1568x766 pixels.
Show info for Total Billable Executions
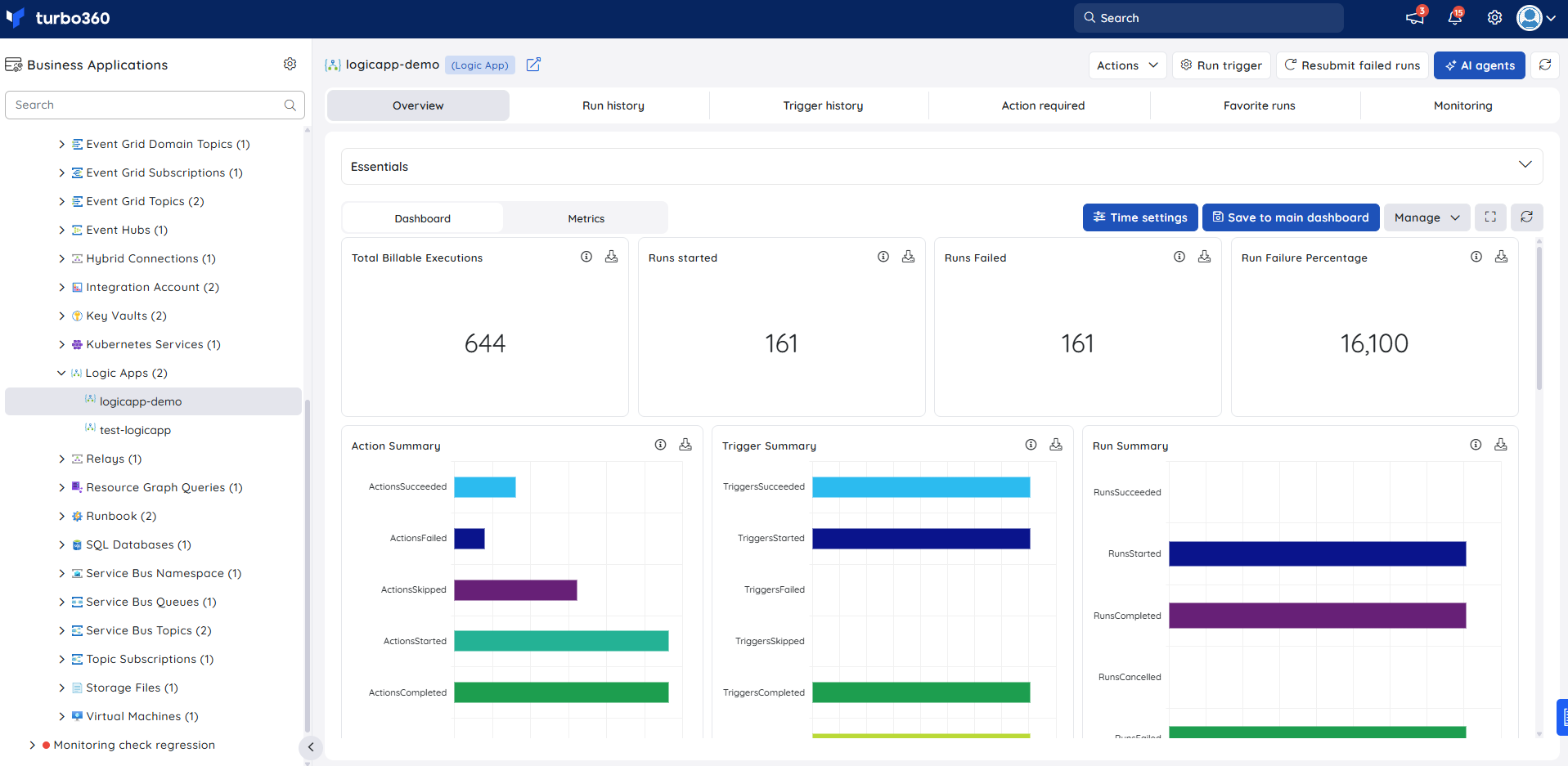(586, 257)
